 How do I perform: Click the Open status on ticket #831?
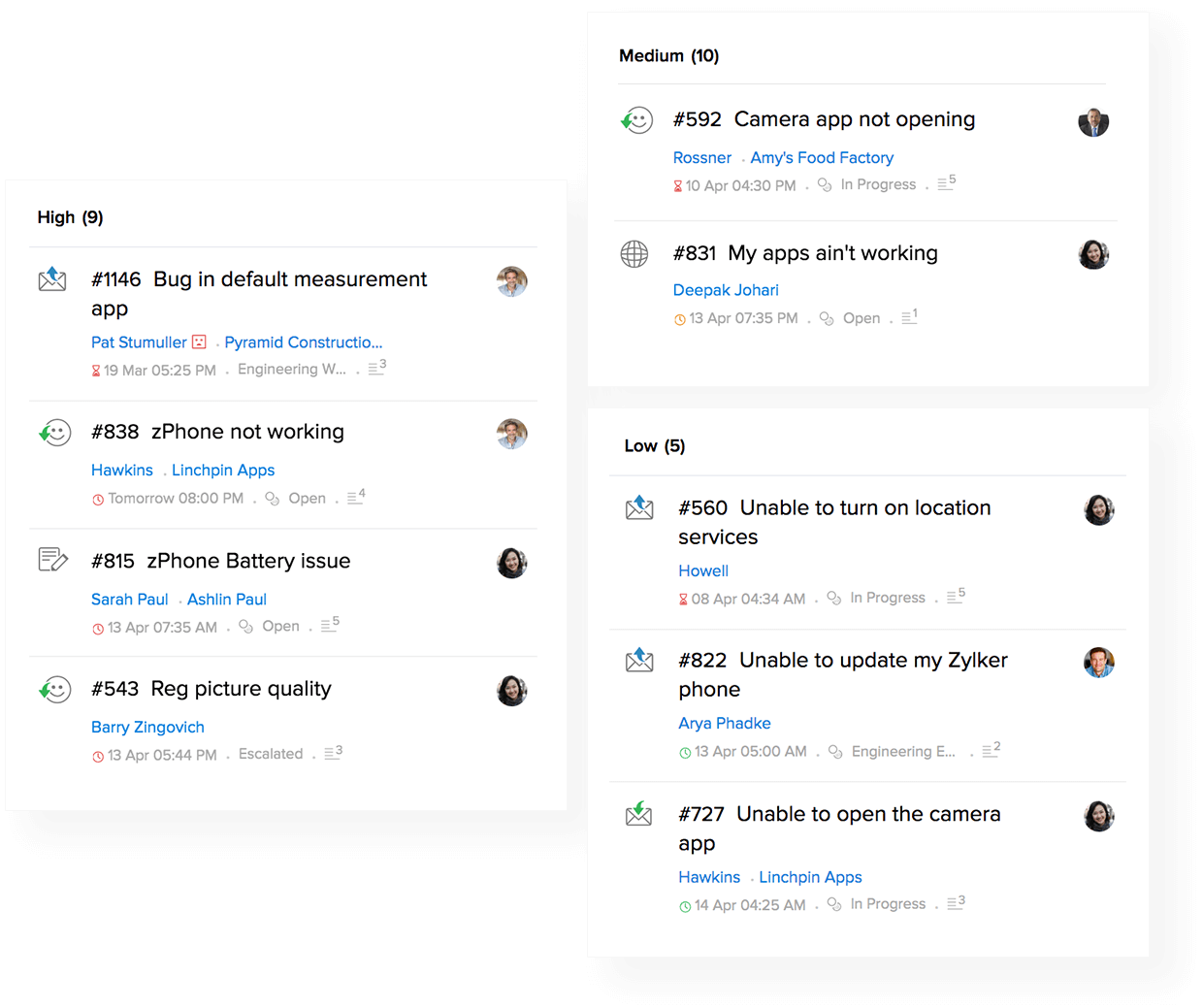[x=862, y=318]
